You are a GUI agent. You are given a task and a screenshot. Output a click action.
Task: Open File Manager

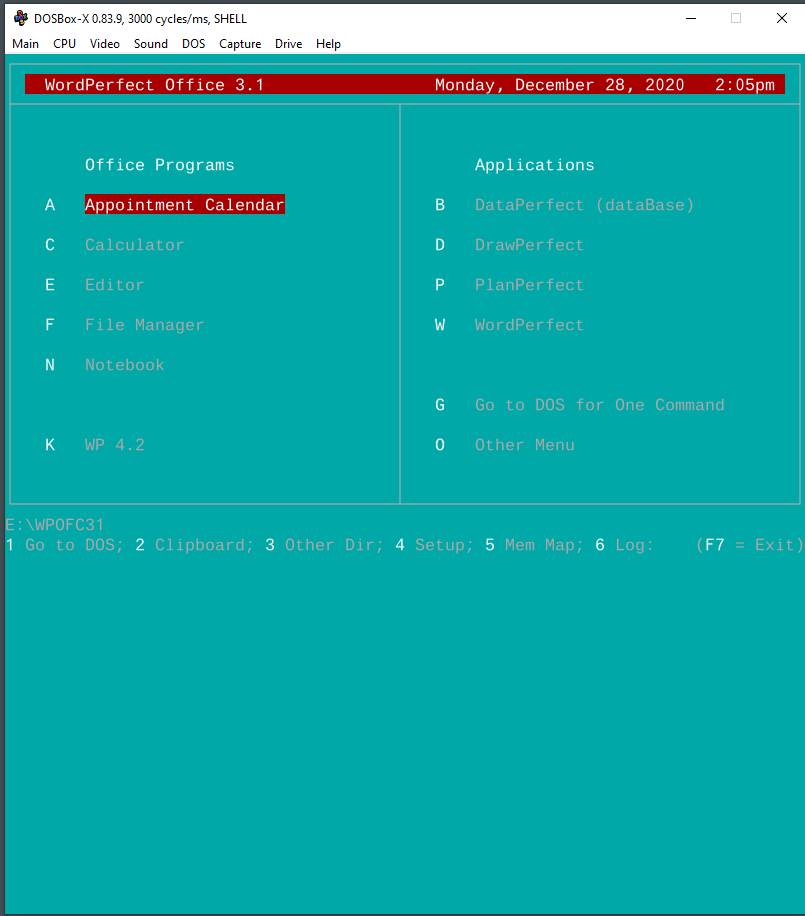[144, 324]
